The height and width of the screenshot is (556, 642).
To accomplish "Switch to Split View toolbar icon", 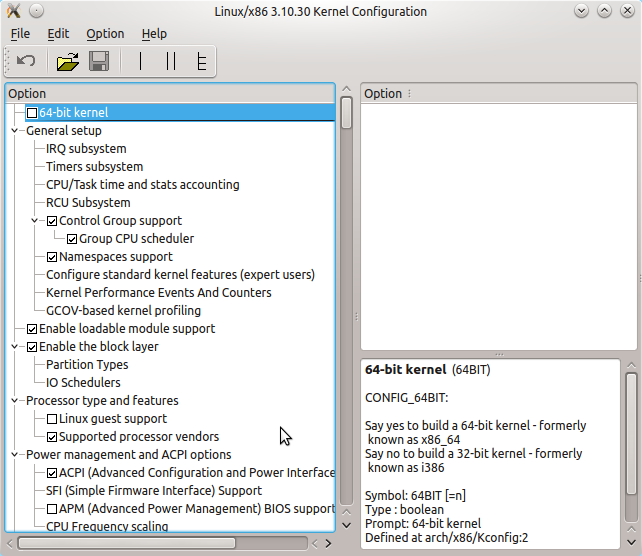I will (x=171, y=62).
